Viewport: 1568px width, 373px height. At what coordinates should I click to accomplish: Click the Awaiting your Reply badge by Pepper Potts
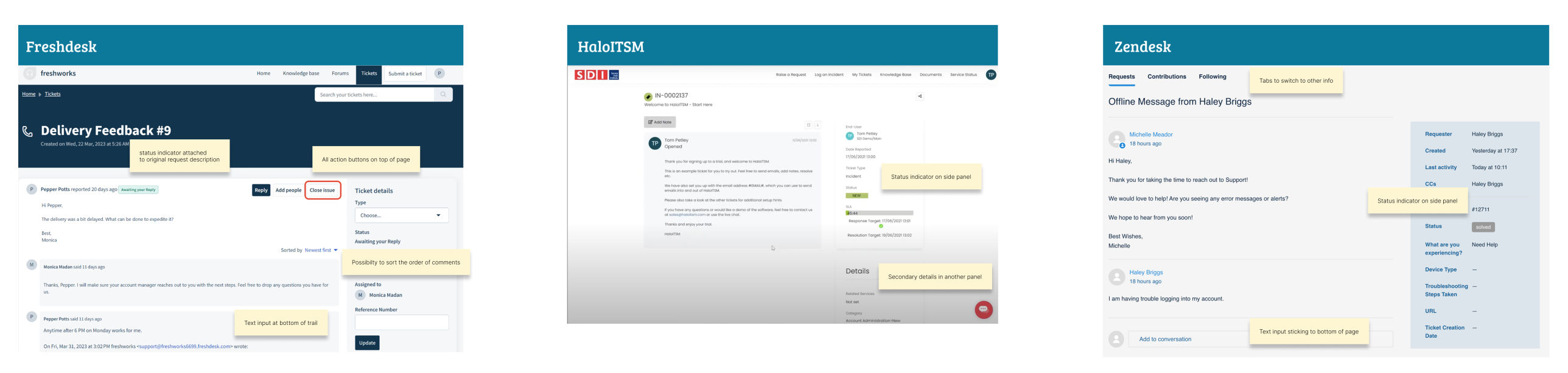pyautogui.click(x=138, y=190)
